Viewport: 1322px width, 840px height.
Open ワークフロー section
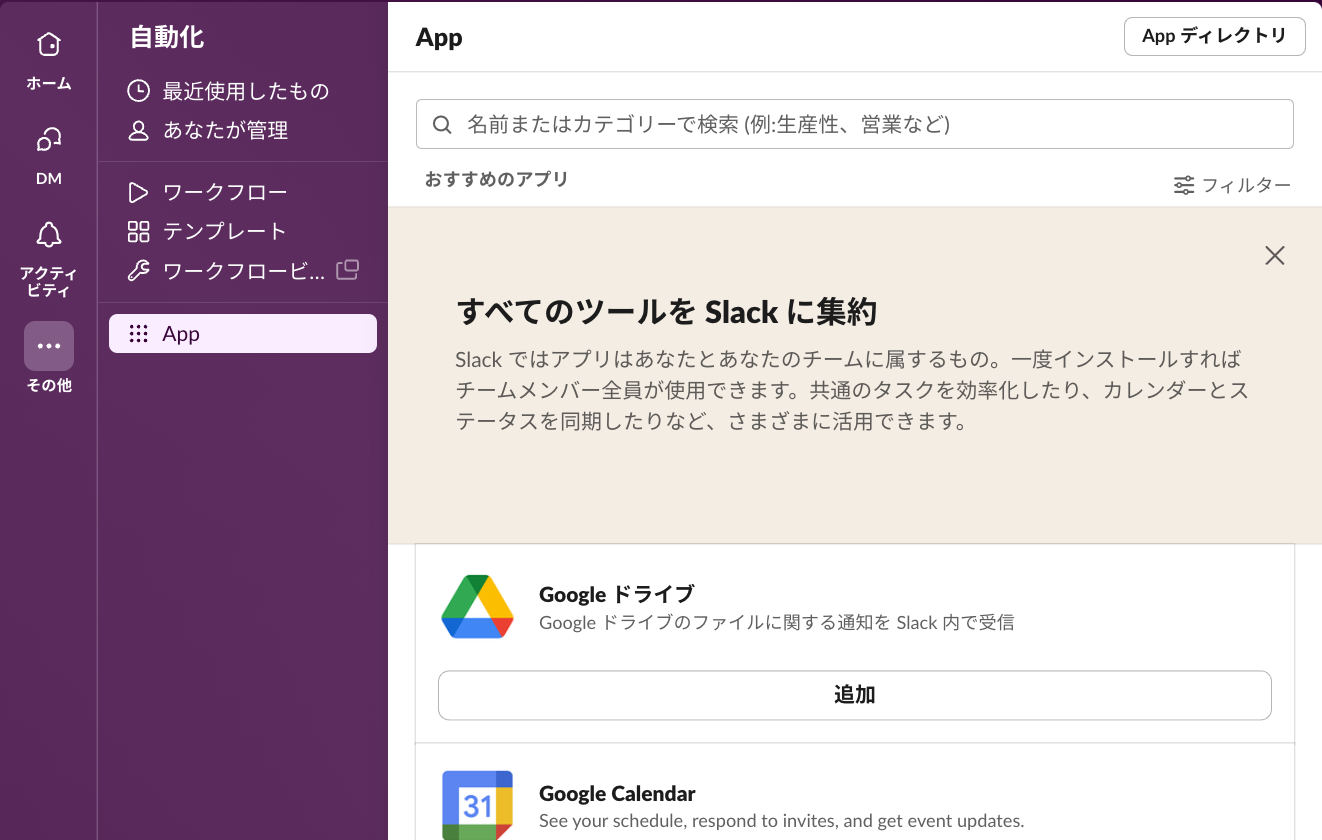(242, 192)
